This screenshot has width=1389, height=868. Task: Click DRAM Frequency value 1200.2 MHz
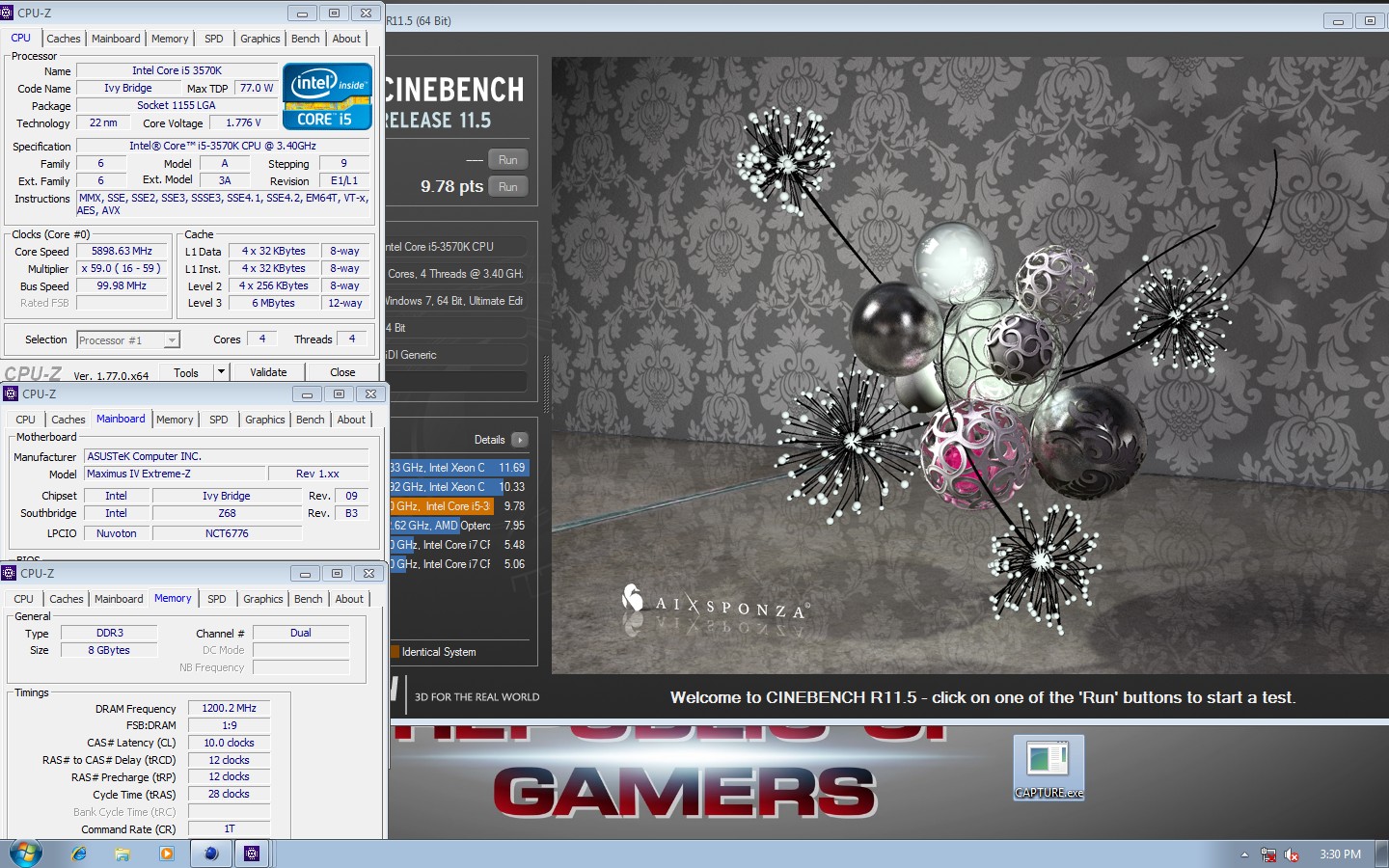pyautogui.click(x=229, y=708)
